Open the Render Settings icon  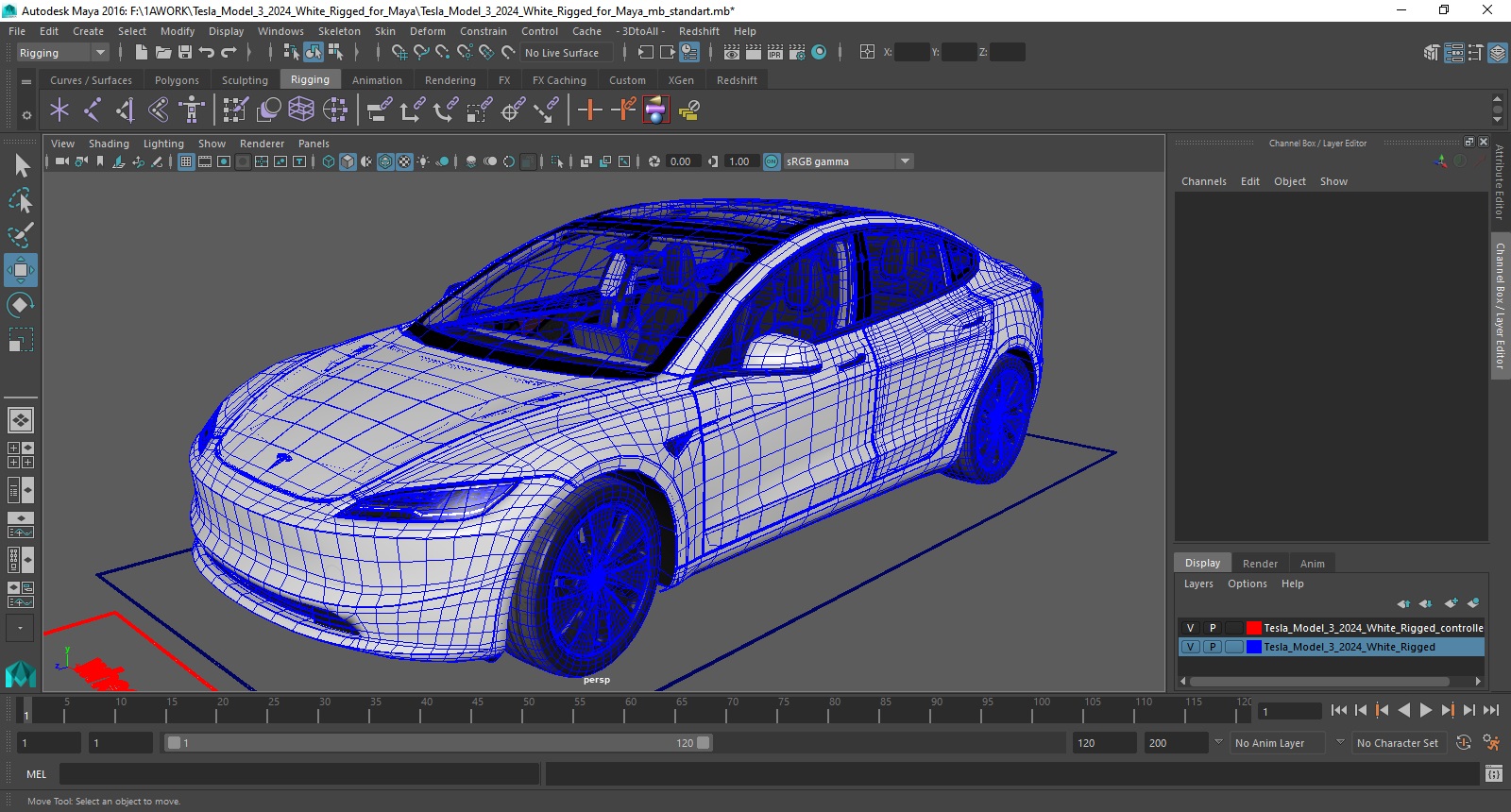pyautogui.click(x=798, y=53)
